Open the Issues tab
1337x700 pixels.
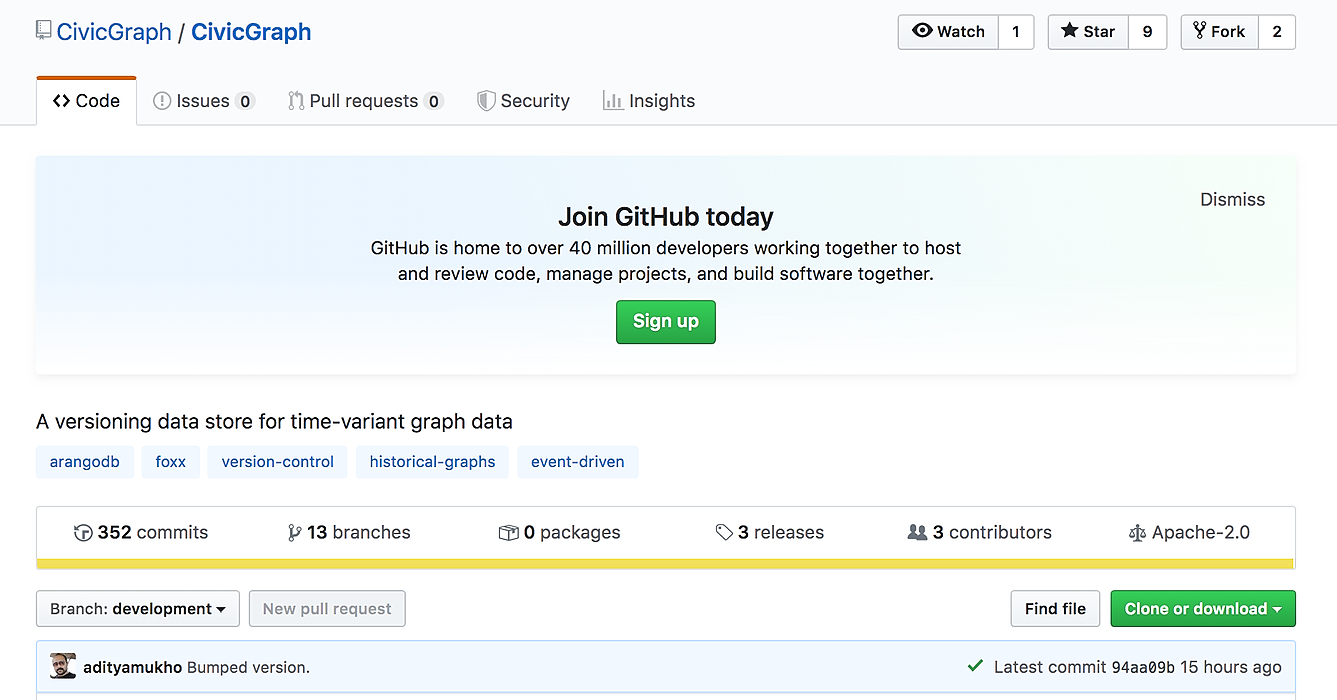(203, 101)
